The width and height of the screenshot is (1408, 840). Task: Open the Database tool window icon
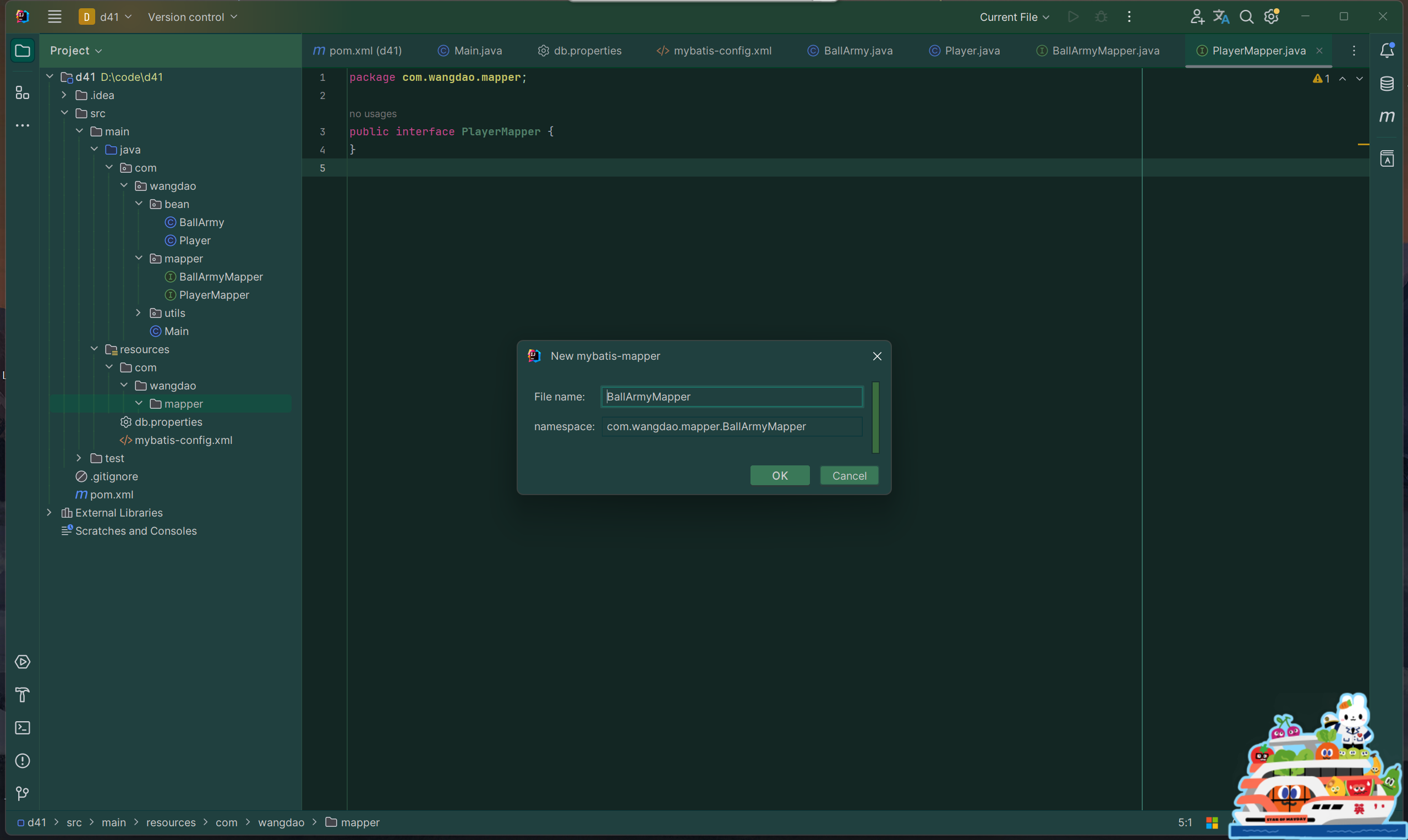pos(1387,84)
